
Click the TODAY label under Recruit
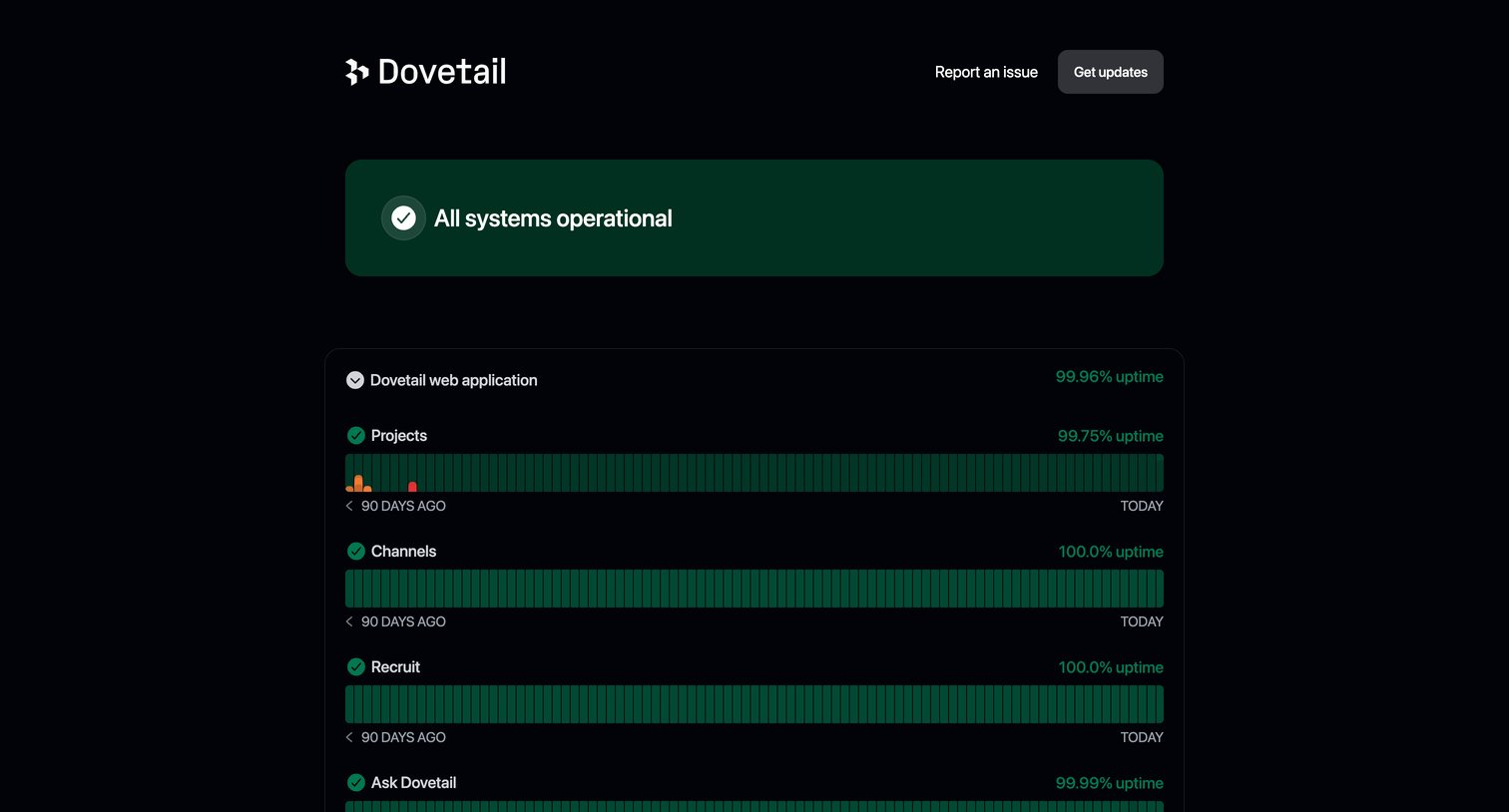click(1142, 737)
